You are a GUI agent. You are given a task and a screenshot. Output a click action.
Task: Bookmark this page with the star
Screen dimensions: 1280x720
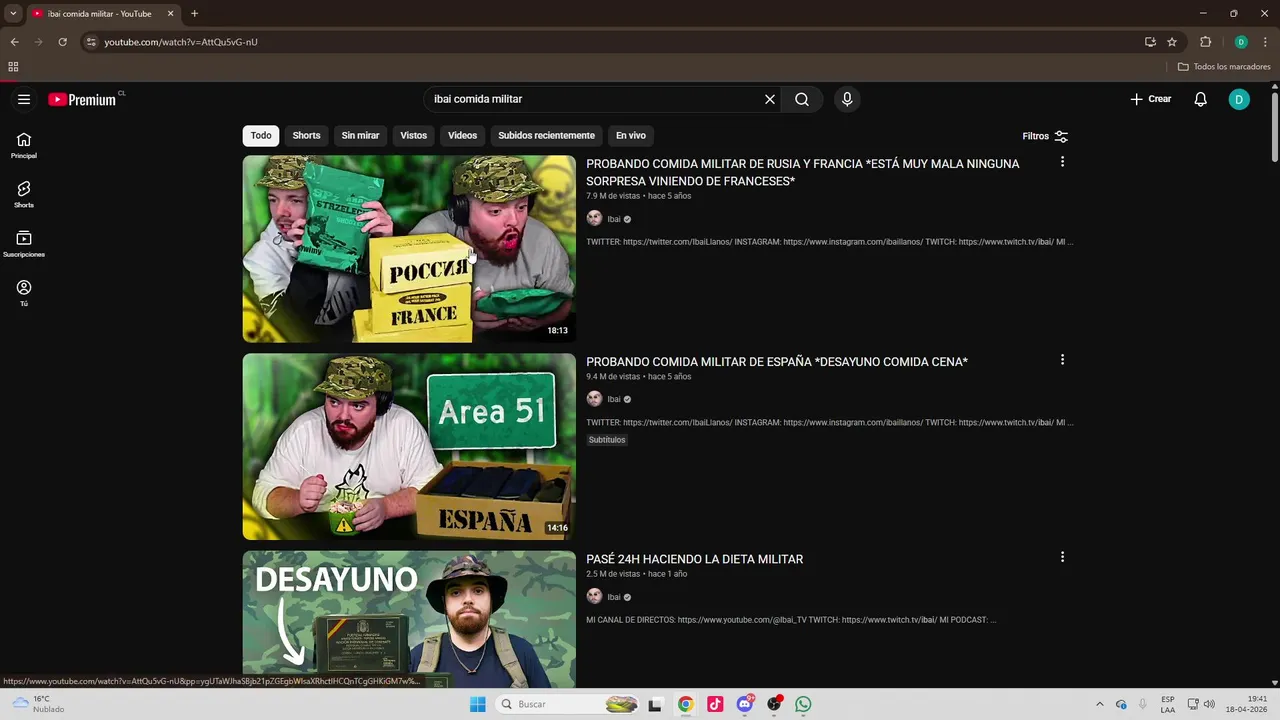tap(1172, 42)
